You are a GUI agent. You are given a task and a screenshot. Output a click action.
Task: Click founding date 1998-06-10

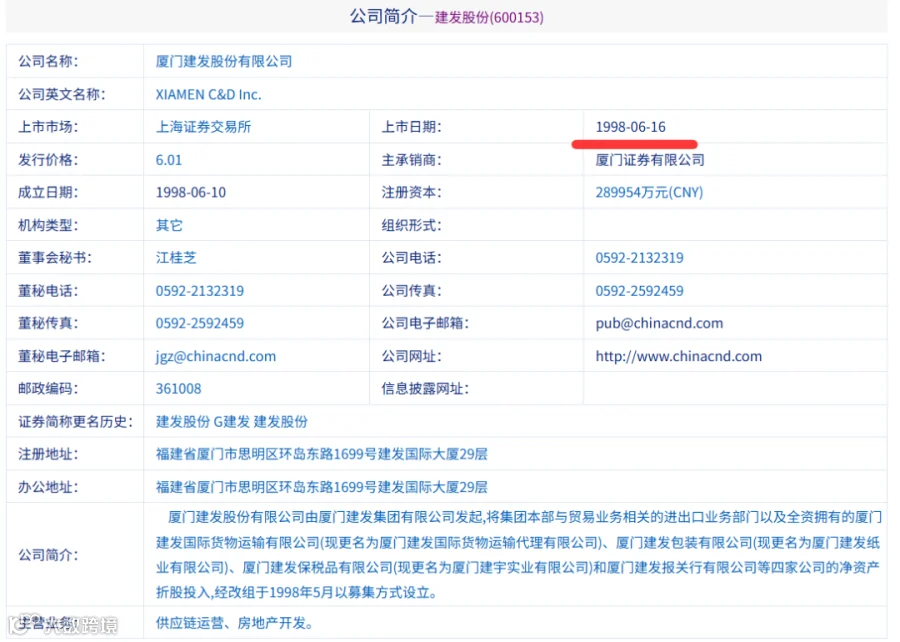(x=191, y=192)
